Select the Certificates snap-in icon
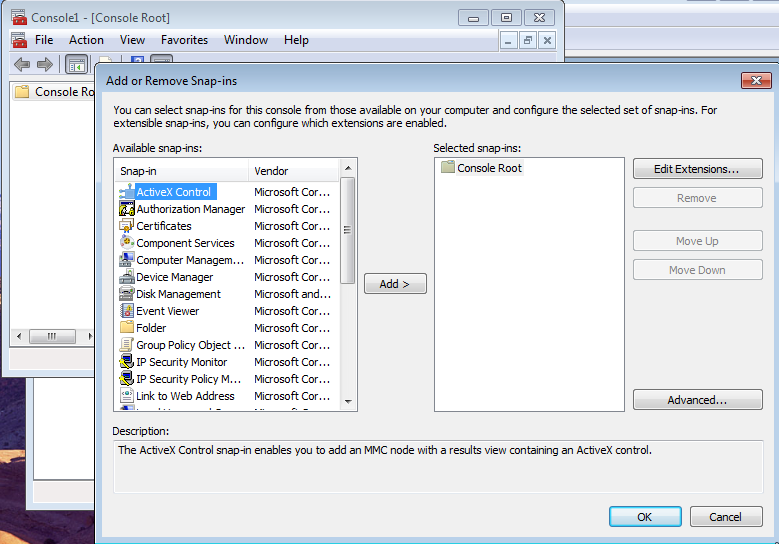The image size is (779, 544). (x=127, y=226)
